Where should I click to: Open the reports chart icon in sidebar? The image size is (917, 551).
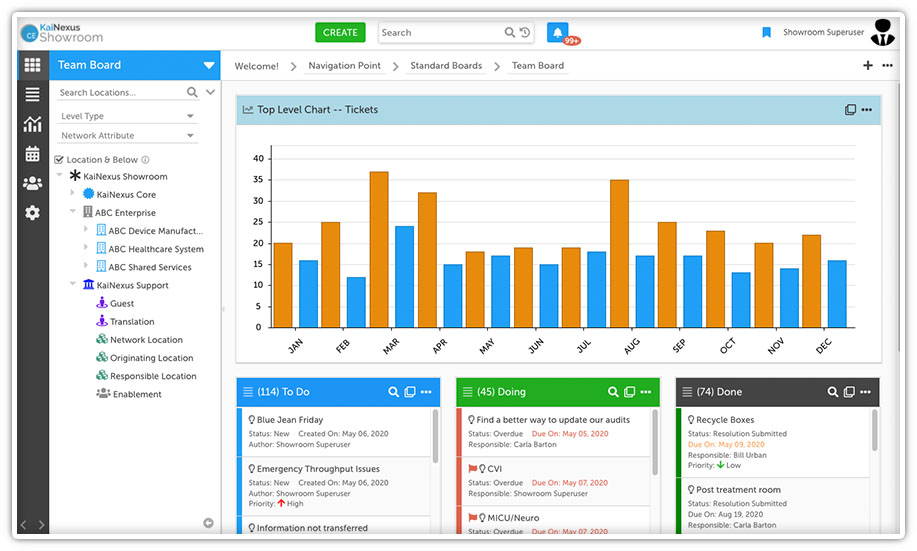click(x=33, y=124)
